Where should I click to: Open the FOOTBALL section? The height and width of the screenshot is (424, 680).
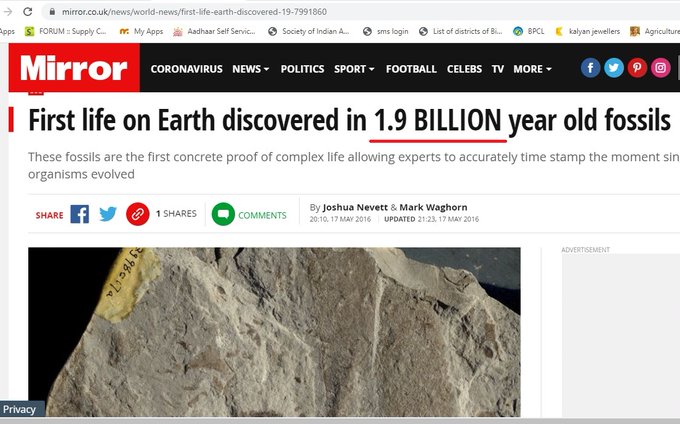pos(411,69)
